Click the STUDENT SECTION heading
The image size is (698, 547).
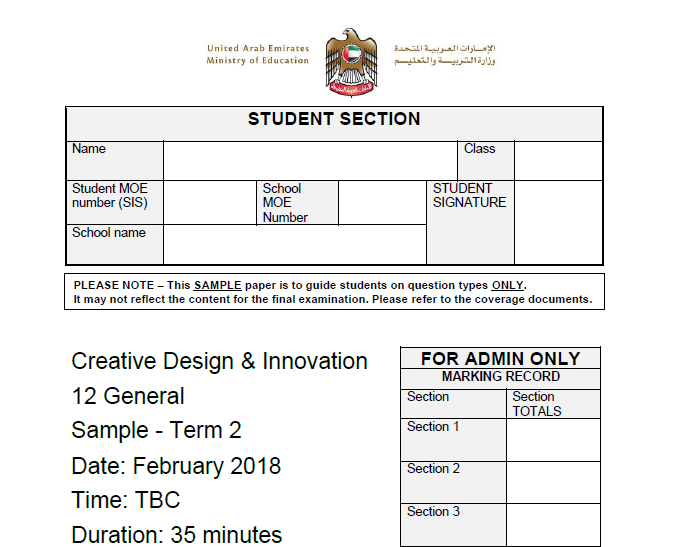334,119
